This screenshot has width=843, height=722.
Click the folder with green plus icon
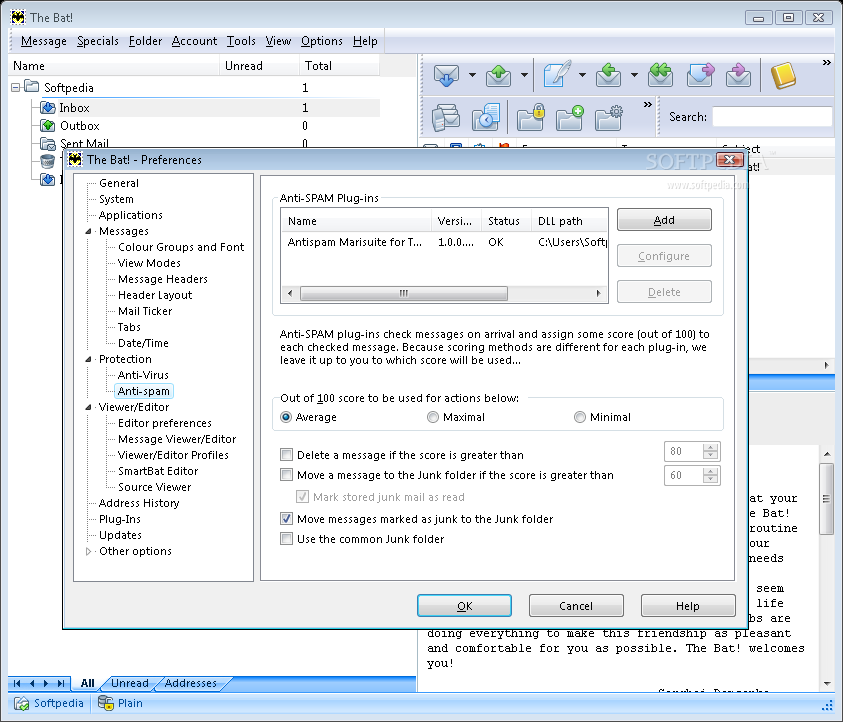click(570, 117)
